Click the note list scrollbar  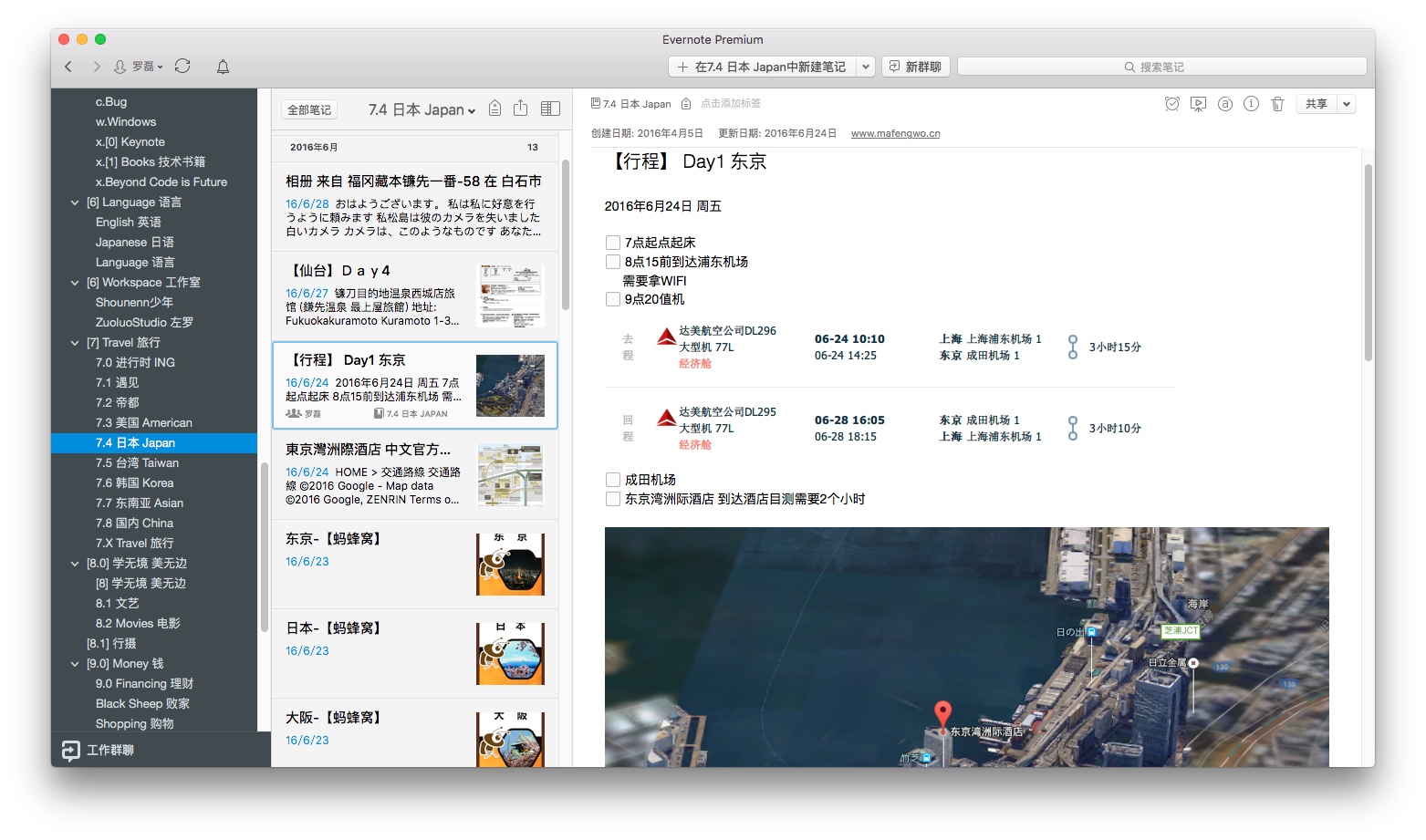tap(566, 234)
